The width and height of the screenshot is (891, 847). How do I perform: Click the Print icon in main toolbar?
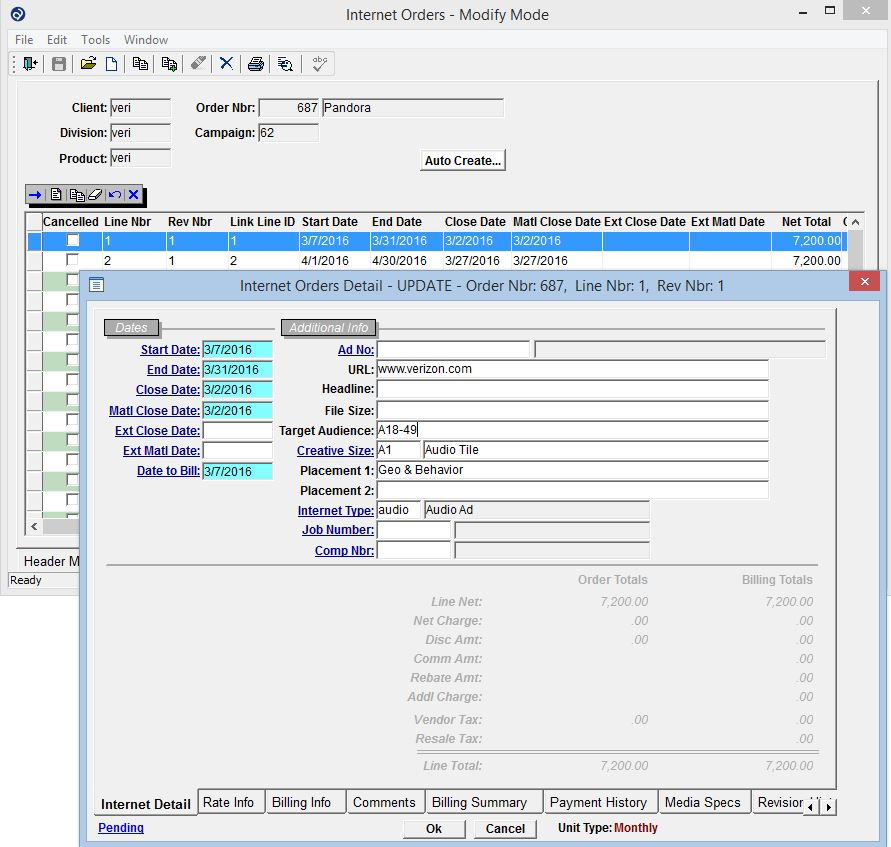click(256, 64)
